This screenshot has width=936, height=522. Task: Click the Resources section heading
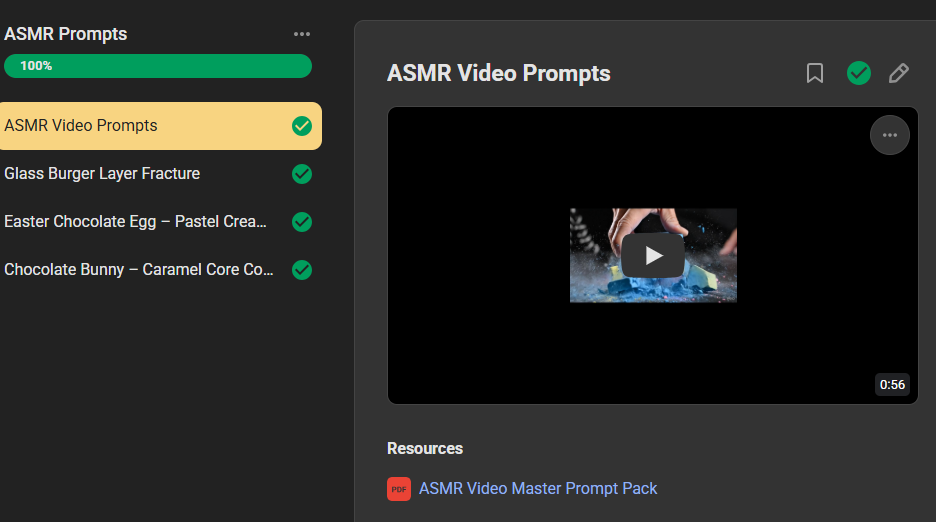tap(425, 449)
